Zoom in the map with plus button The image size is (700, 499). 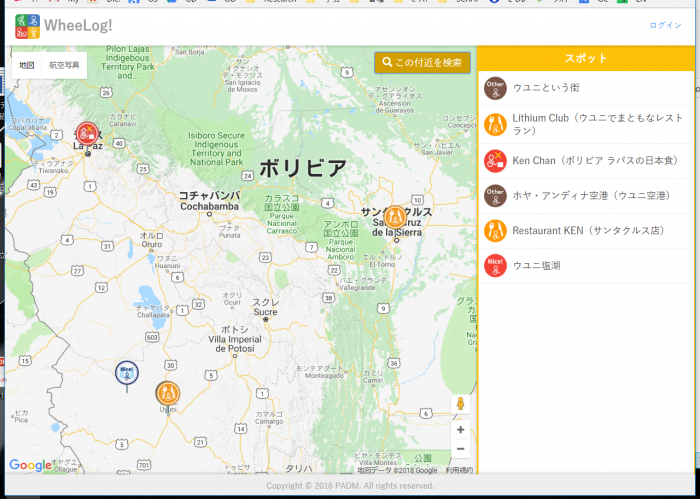(x=460, y=430)
